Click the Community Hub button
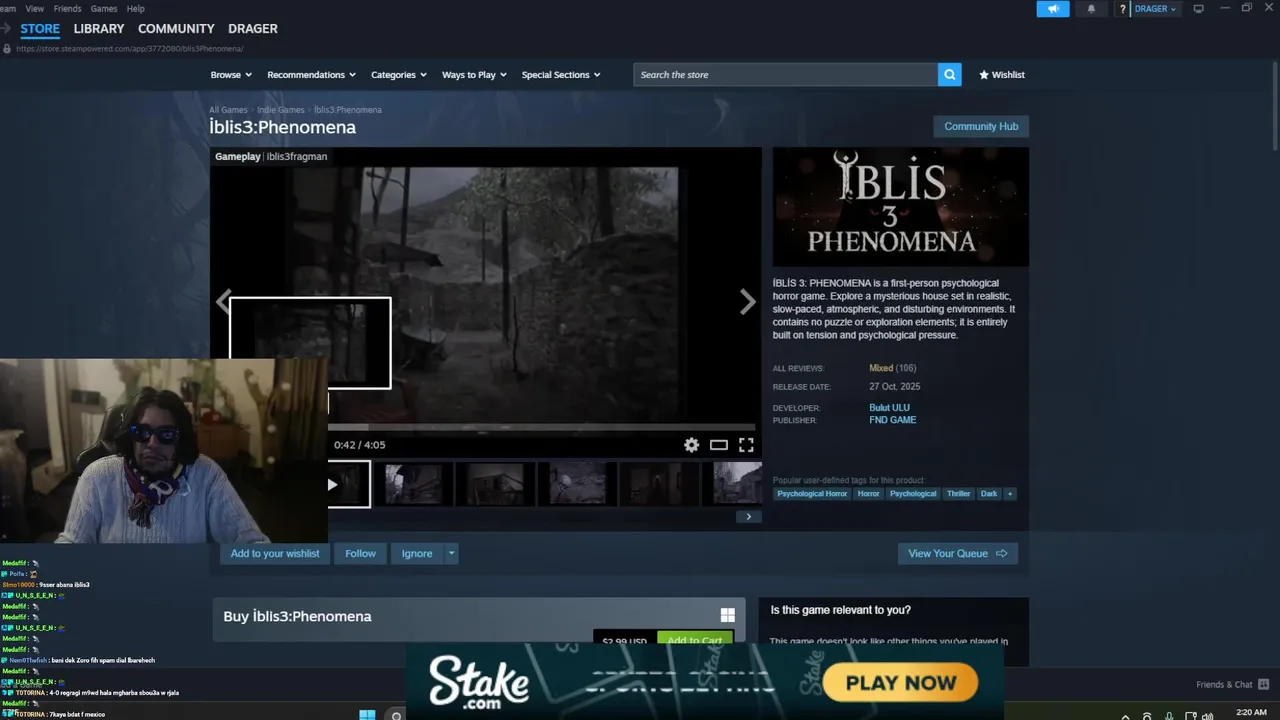Screen dimensions: 1280x720 [x=981, y=126]
